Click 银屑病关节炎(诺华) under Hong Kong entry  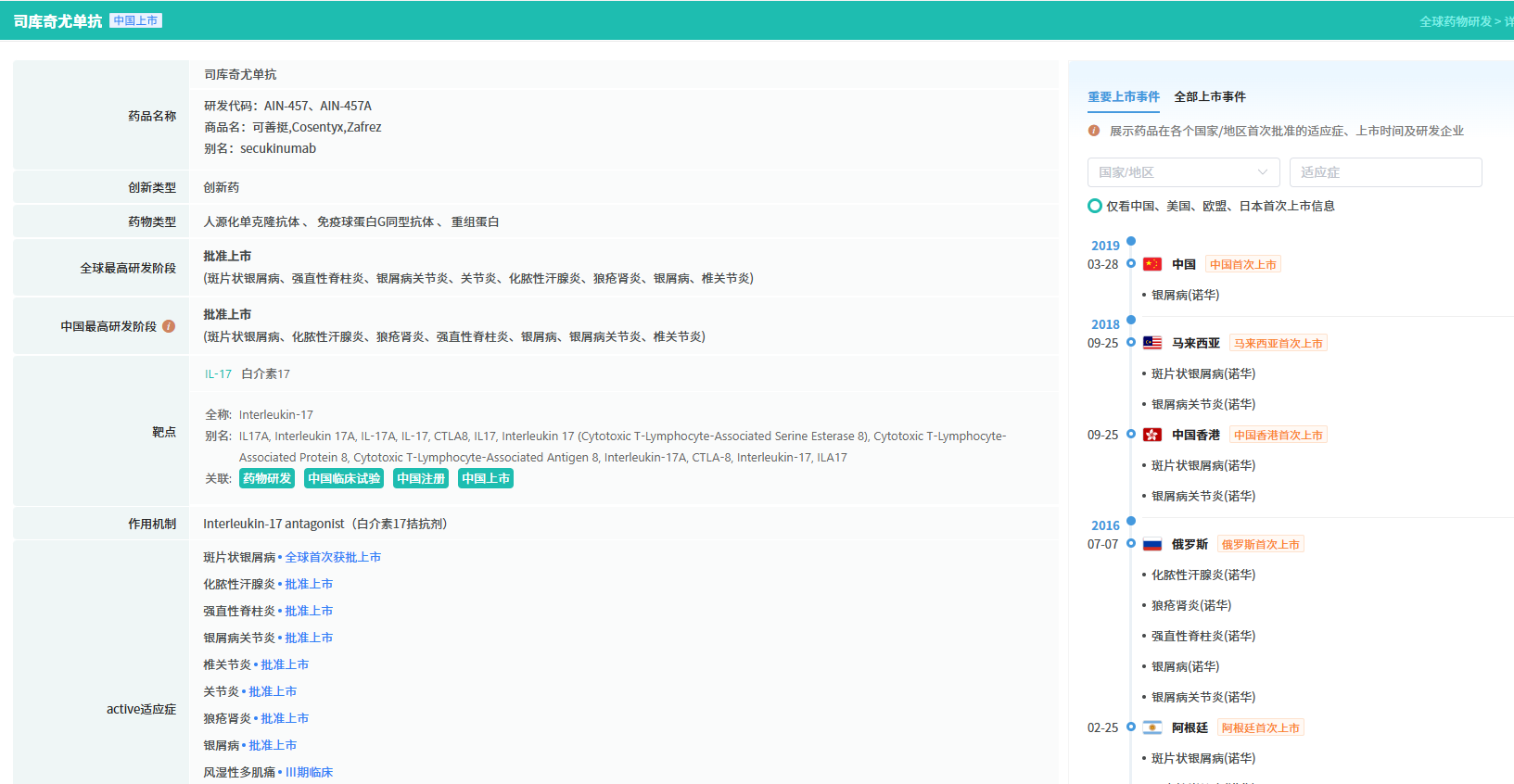(1203, 496)
